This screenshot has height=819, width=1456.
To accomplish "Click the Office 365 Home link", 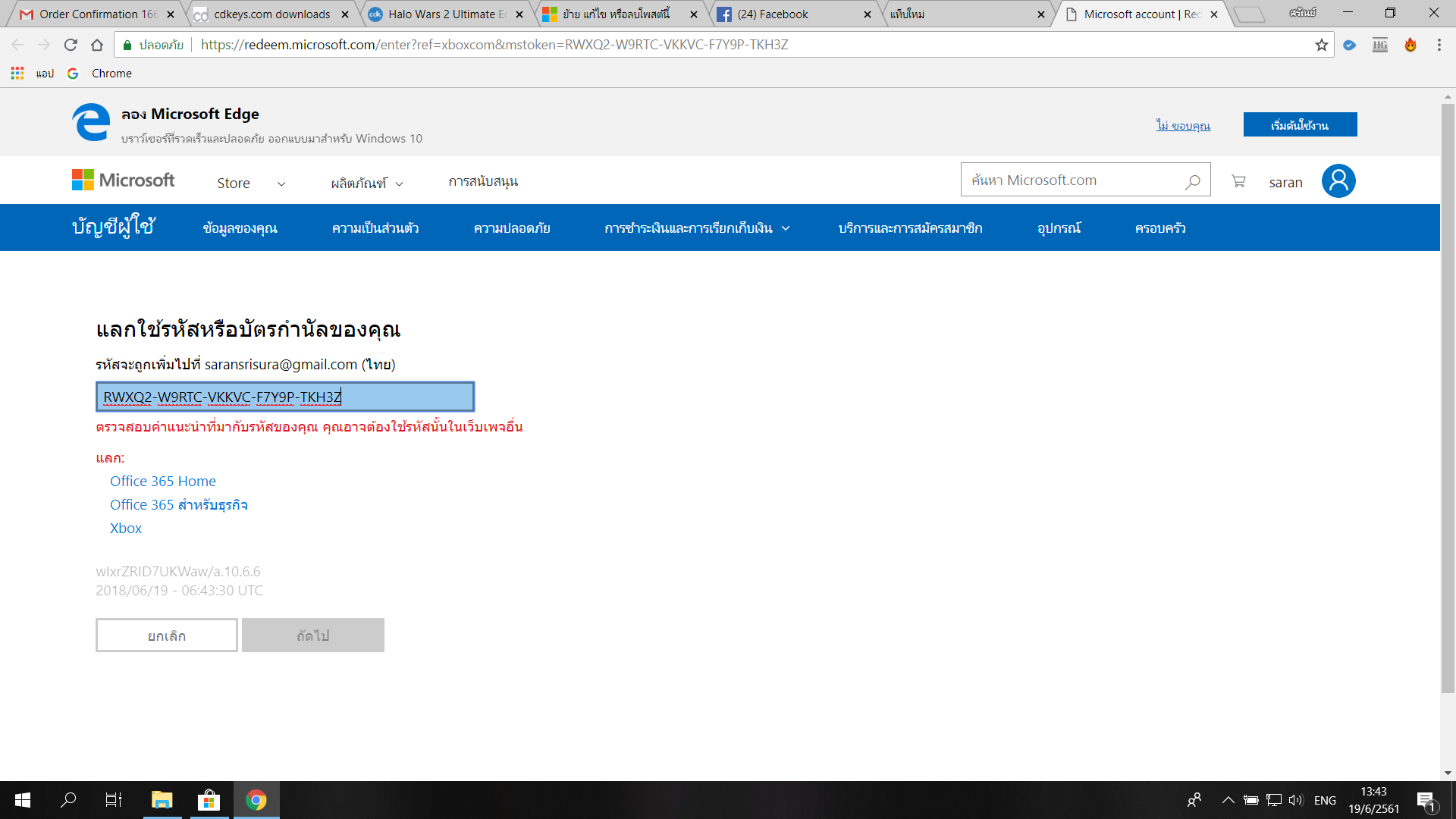I will pos(162,481).
